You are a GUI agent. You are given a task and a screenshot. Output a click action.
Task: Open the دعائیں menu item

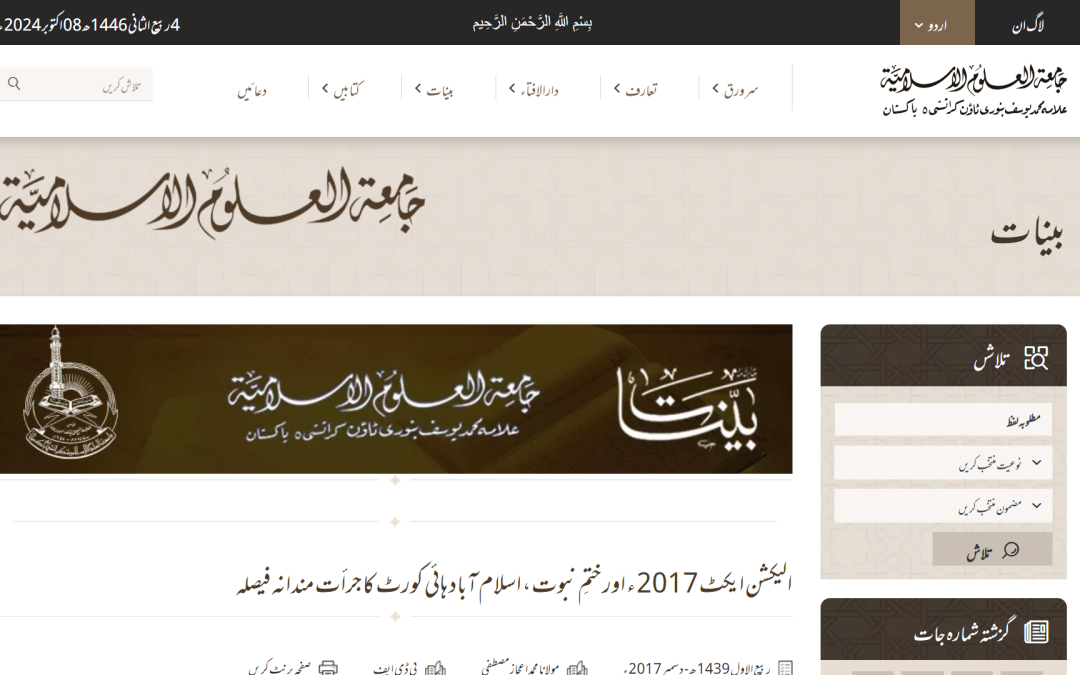[x=252, y=91]
